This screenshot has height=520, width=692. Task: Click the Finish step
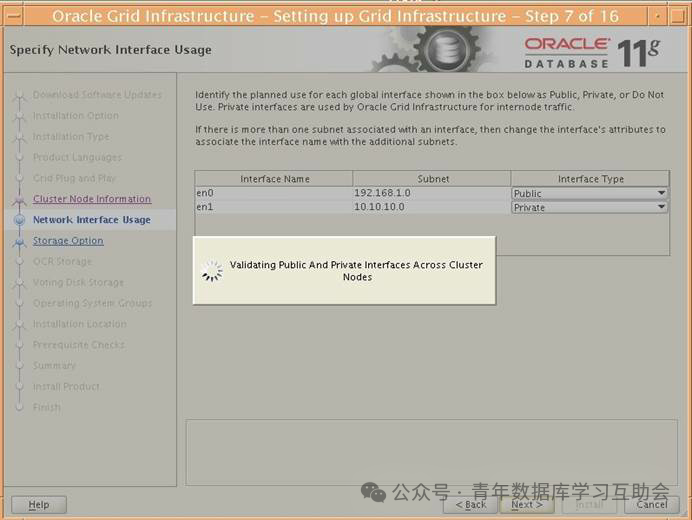[47, 407]
